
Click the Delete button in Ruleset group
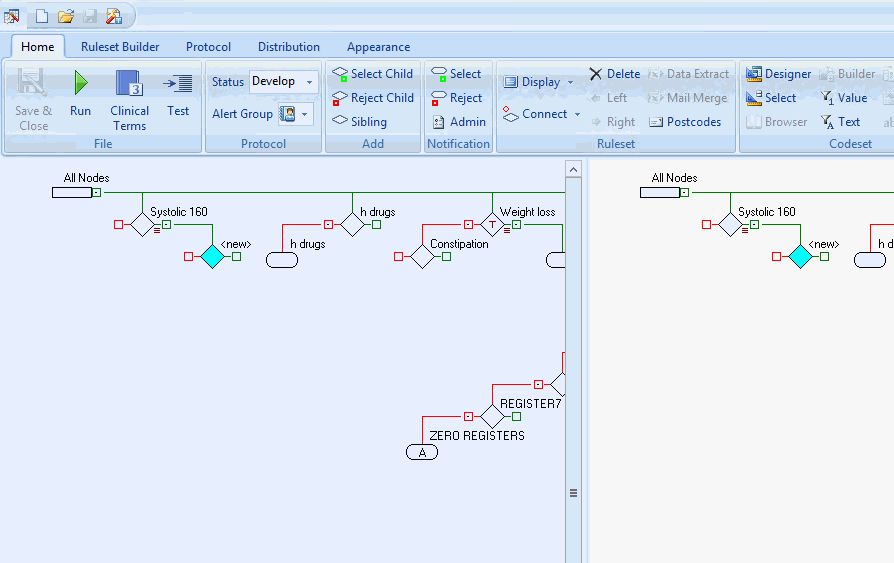[x=614, y=74]
